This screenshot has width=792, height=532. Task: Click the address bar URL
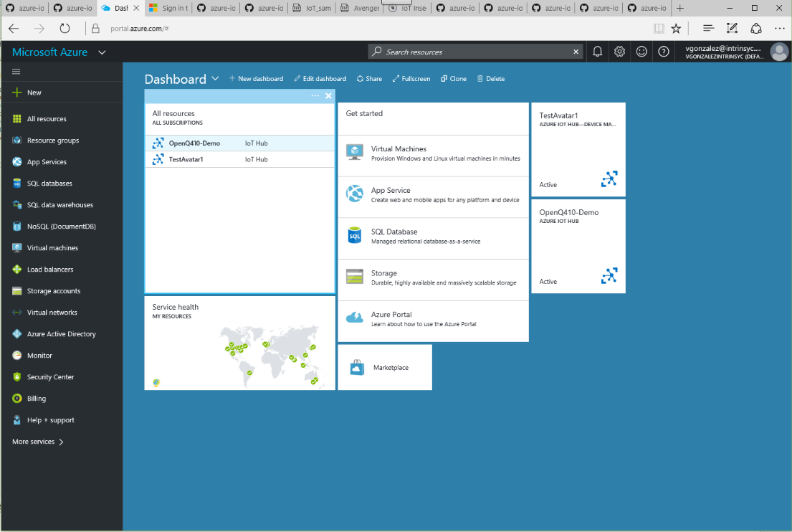139,28
